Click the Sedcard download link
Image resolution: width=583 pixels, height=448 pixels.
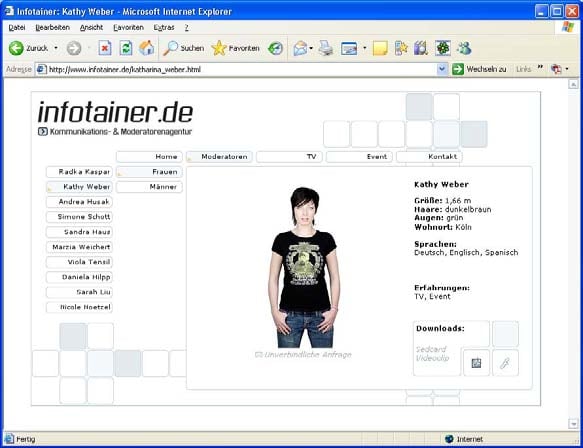tap(431, 349)
